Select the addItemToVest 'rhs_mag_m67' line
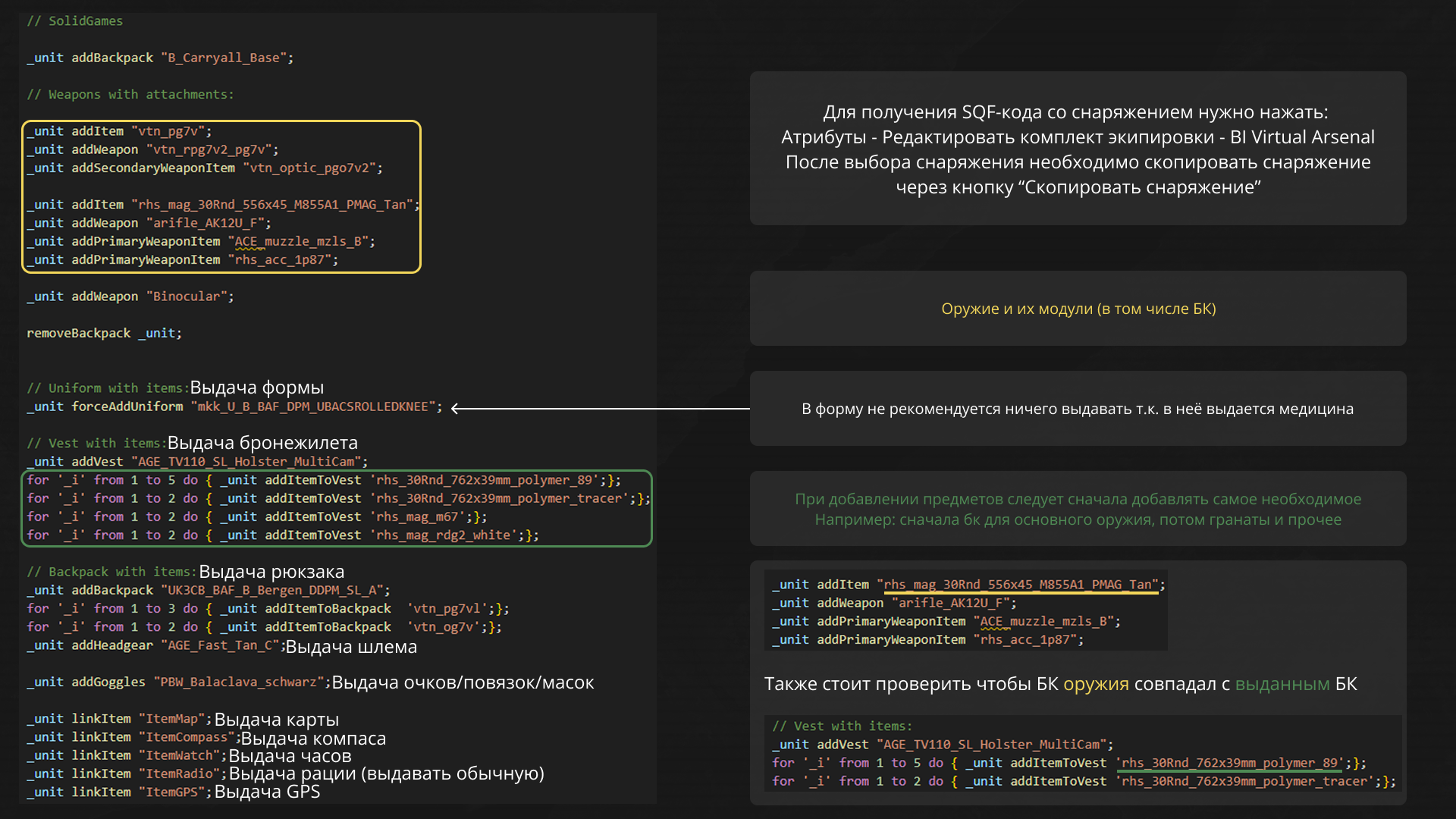The image size is (1456, 819). coord(257,516)
